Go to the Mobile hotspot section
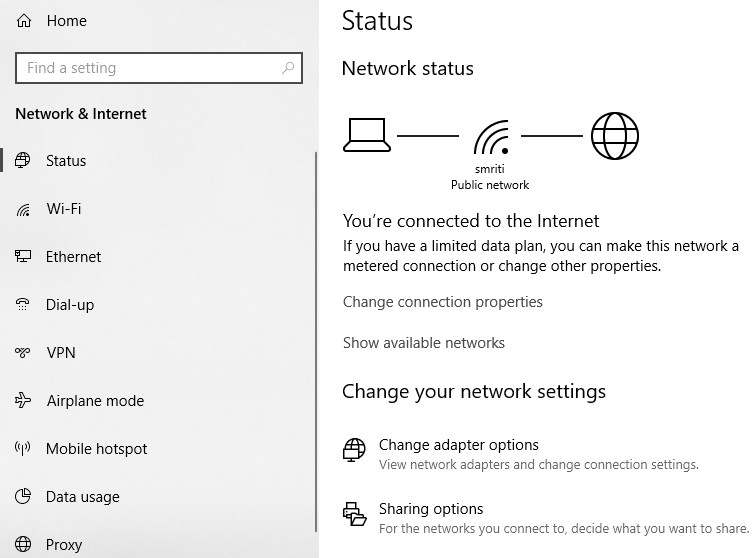Viewport: 755px width, 558px height. click(x=96, y=449)
